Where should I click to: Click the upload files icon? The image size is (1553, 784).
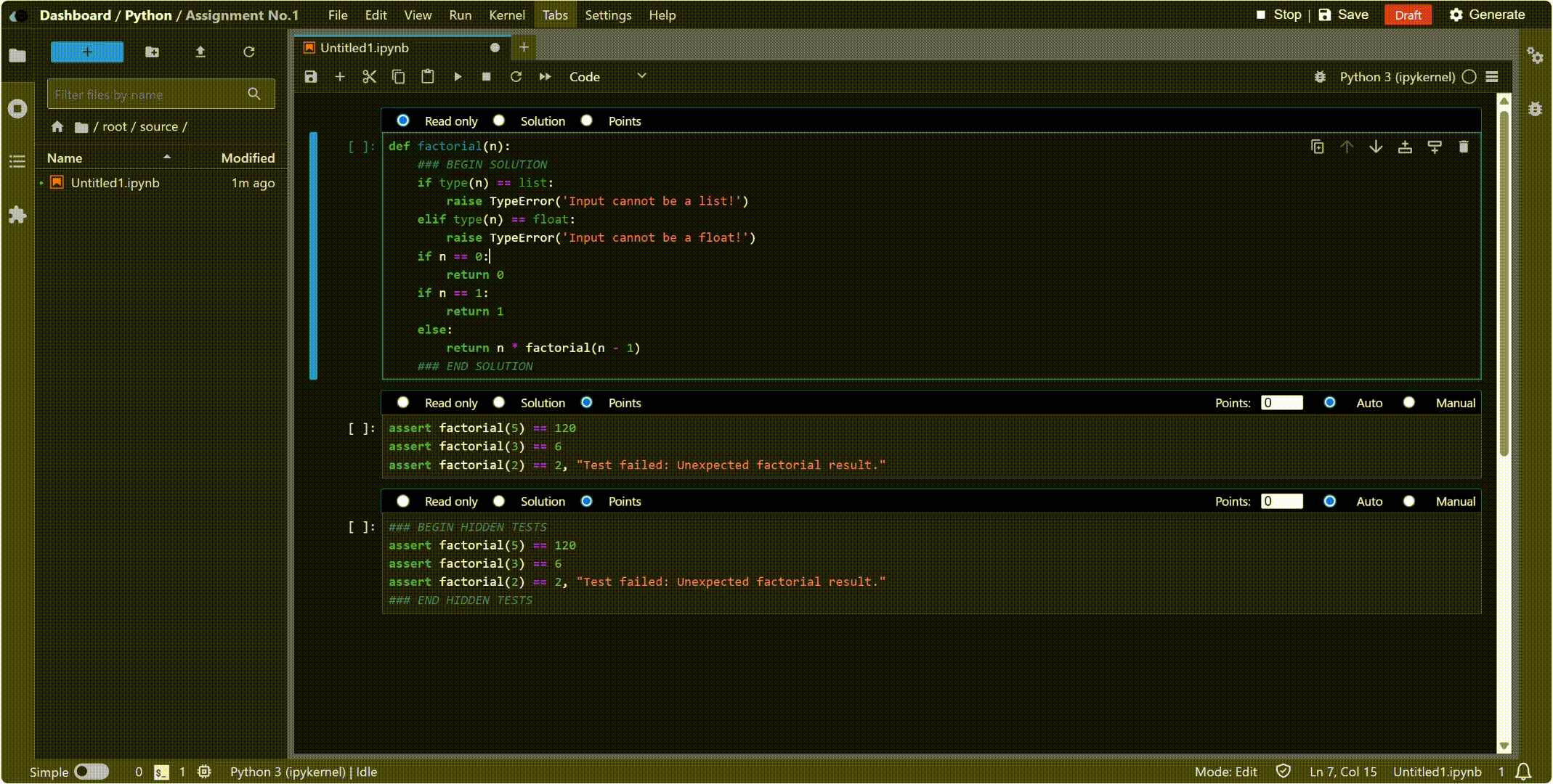coord(200,52)
